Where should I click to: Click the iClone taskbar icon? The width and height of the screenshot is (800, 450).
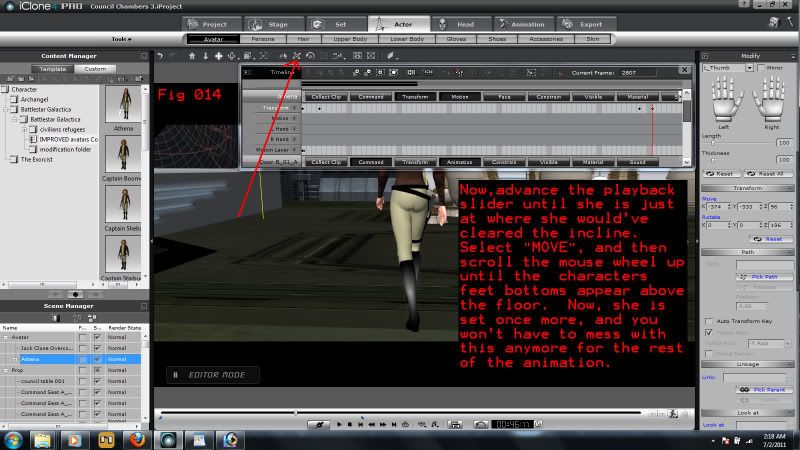pyautogui.click(x=168, y=440)
